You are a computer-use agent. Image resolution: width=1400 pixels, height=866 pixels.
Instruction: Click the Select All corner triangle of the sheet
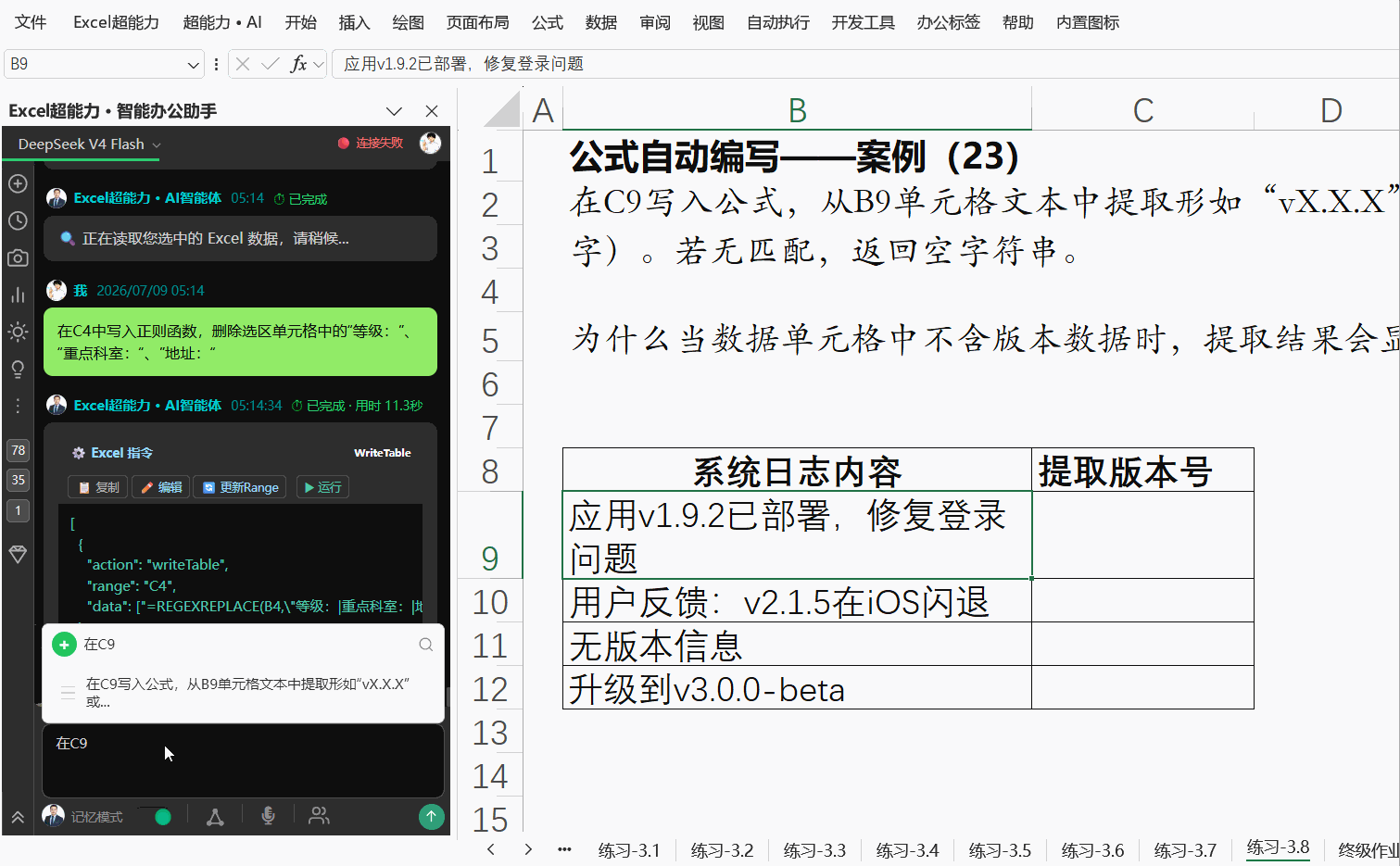[501, 109]
